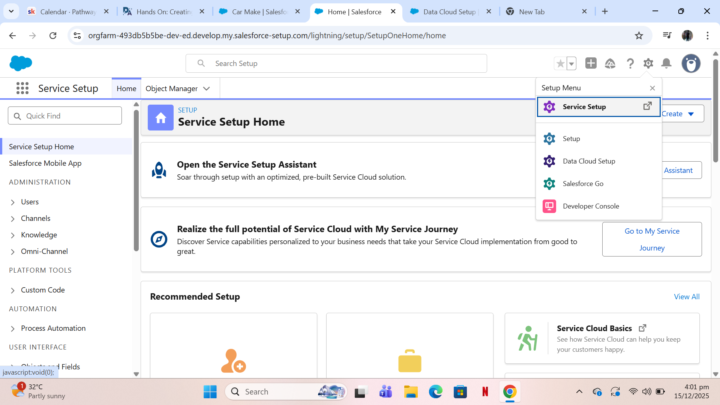Expand the Users tree item

point(13,202)
